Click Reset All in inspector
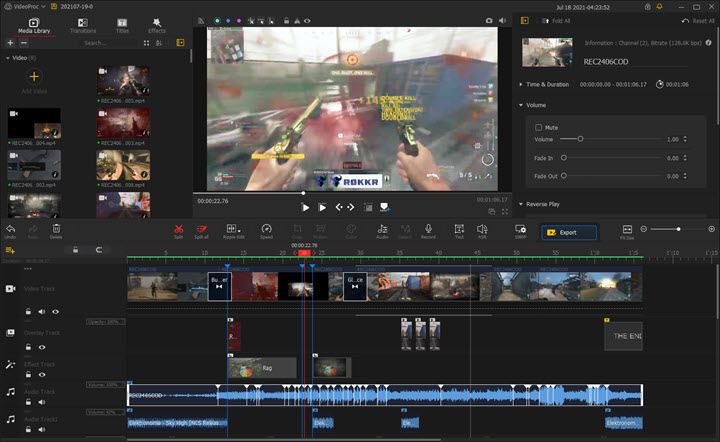The height and width of the screenshot is (442, 720). pyautogui.click(x=698, y=21)
